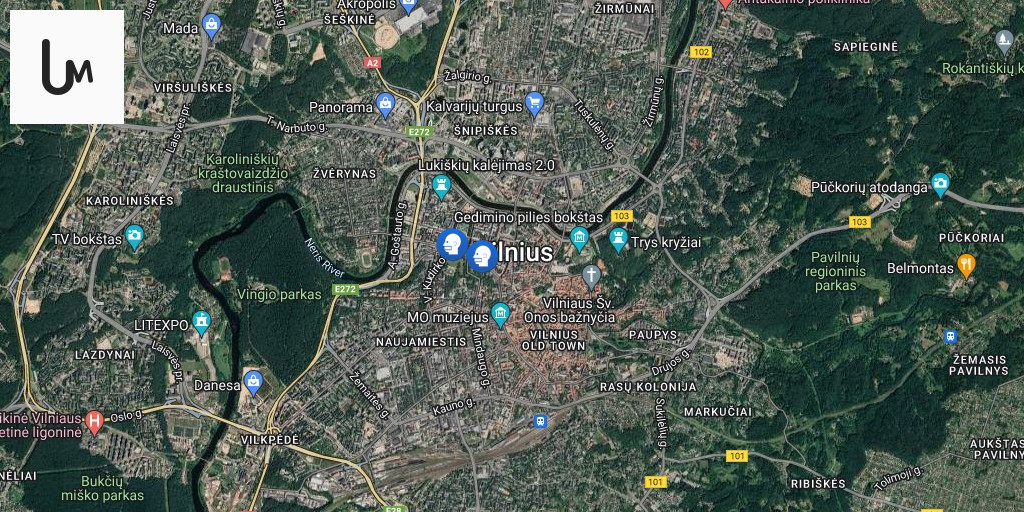Image resolution: width=1024 pixels, height=512 pixels.
Task: Open the Pūčkorių atodanga camera pin
Action: (940, 185)
